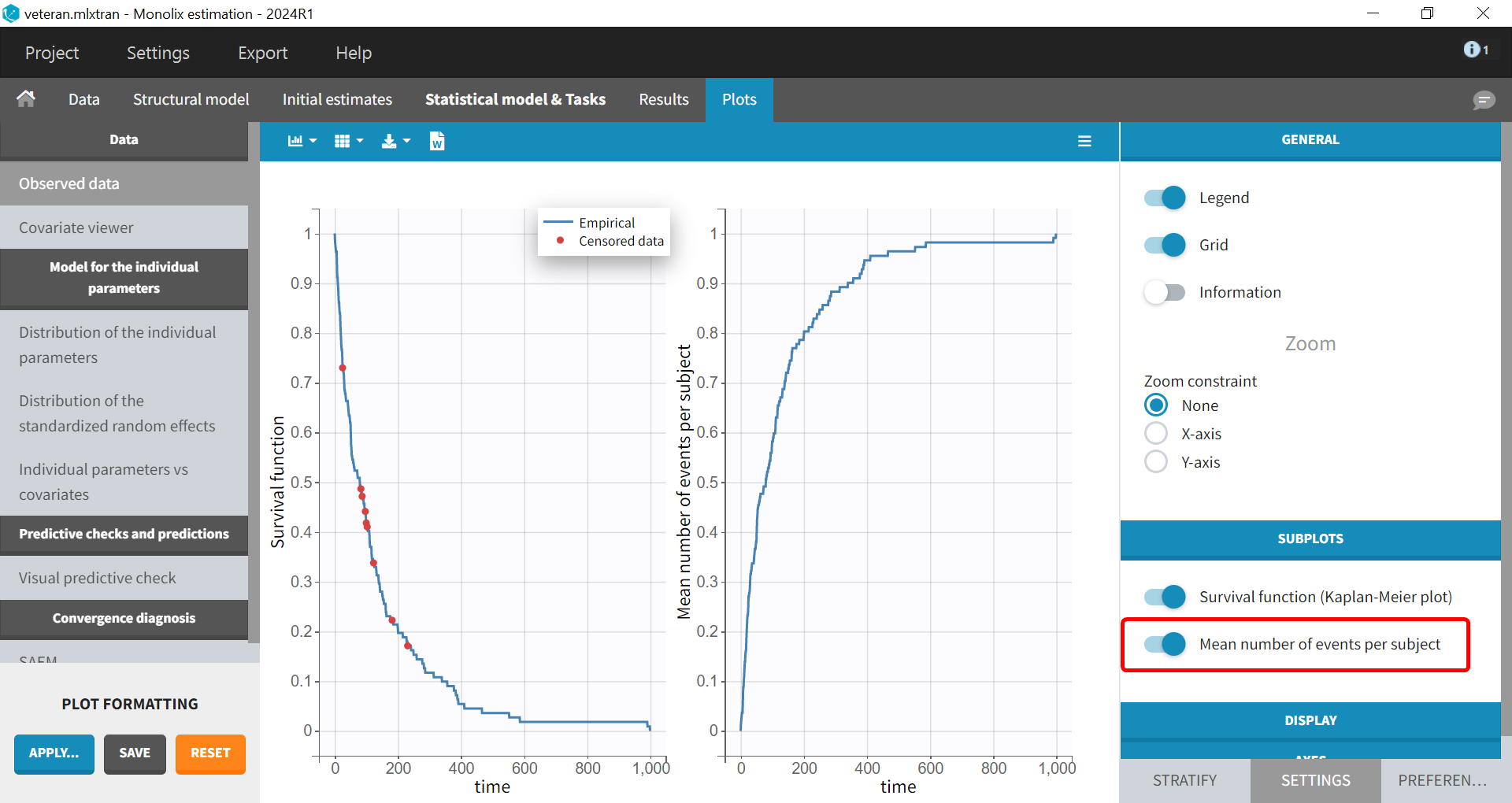Open the hamburger menu in plot toolbar
This screenshot has width=1512, height=803.
pyautogui.click(x=1084, y=141)
